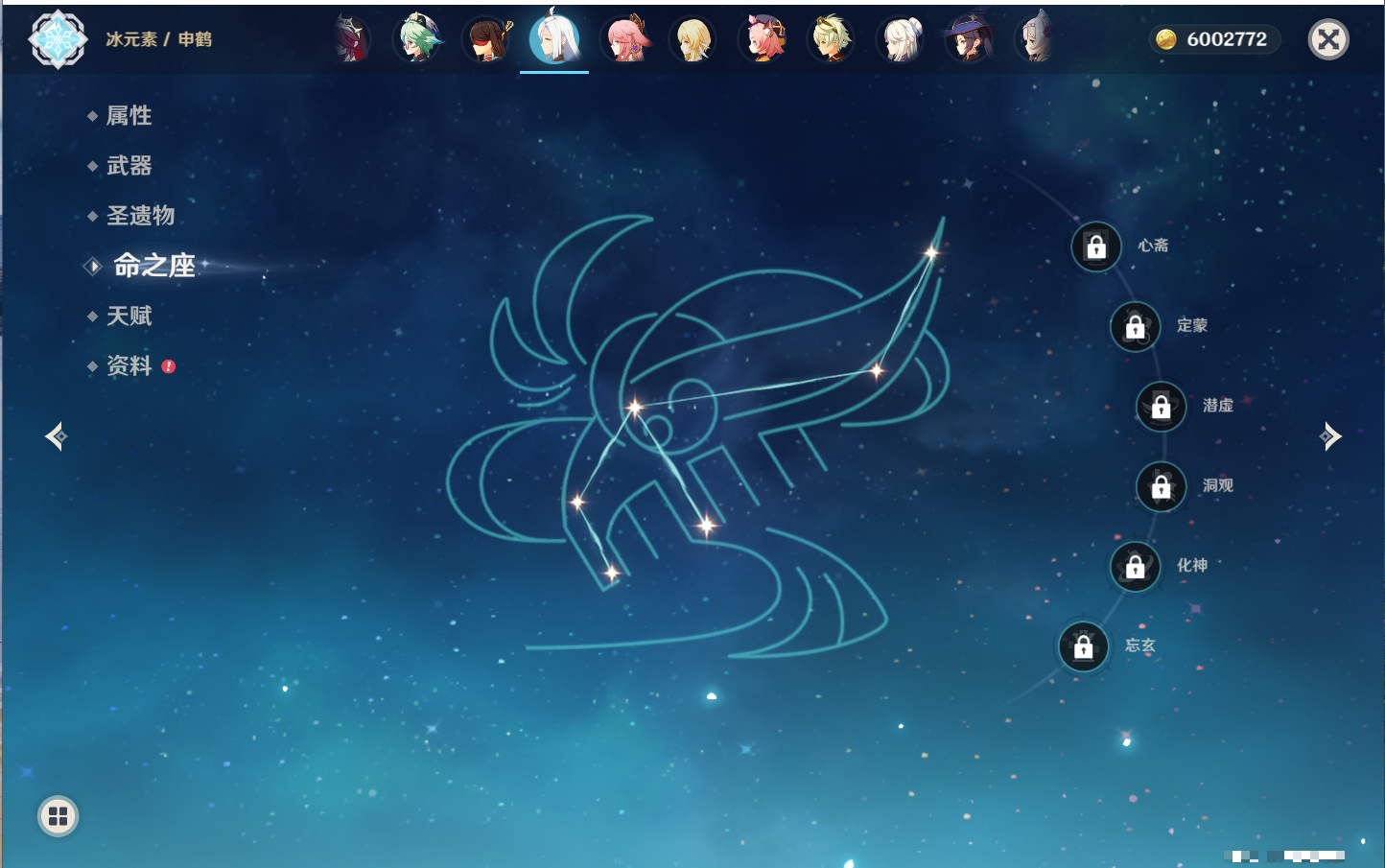Click the Mora coin icon

[1166, 39]
